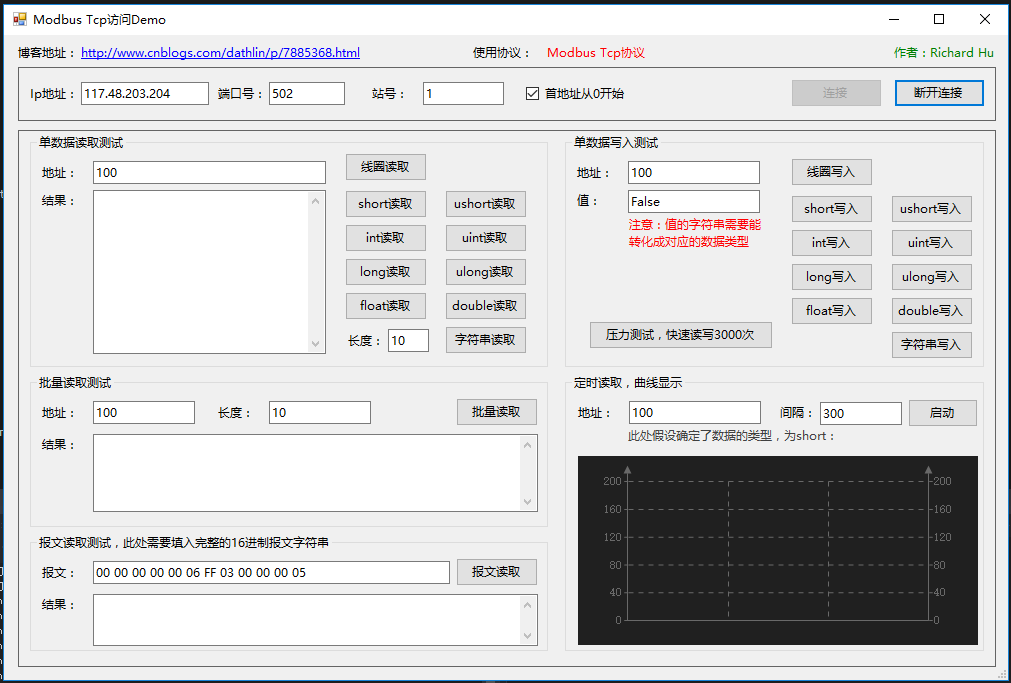Focus address field in 单数据写入测试
The height and width of the screenshot is (683, 1011).
[x=694, y=172]
